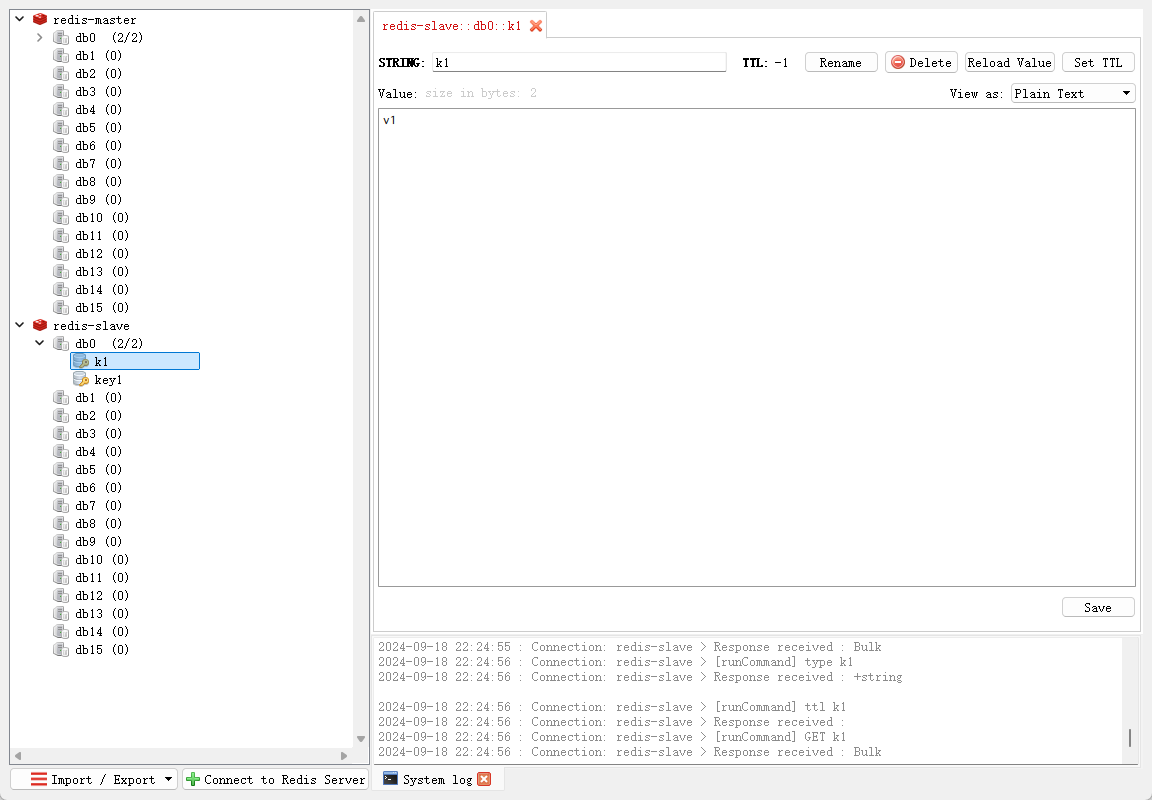This screenshot has width=1152, height=800.
Task: Collapse db0 under redis-slave
Action: coord(40,343)
